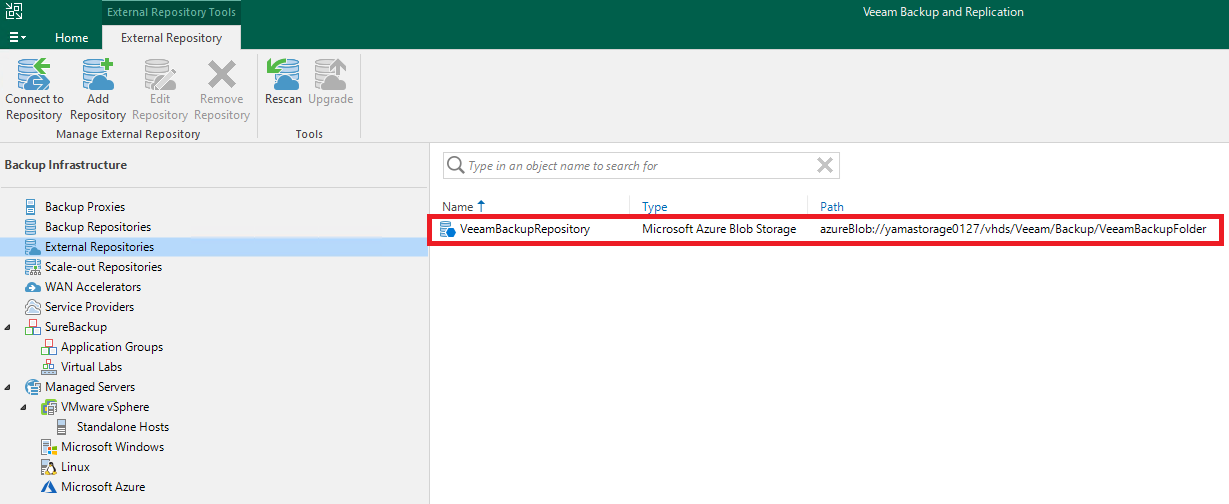Screen dimensions: 1229x504
Task: Click the Virtual Labs tree icon
Action: 48,367
